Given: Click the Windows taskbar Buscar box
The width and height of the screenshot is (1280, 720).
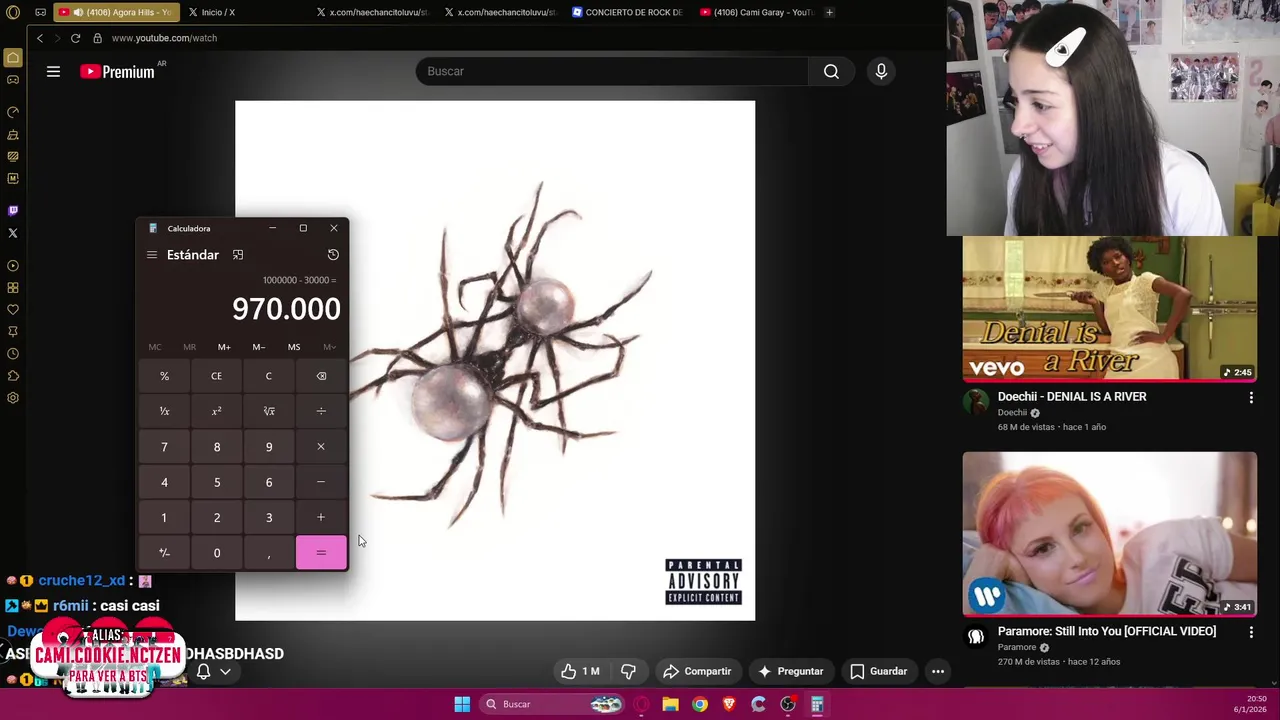Looking at the screenshot, I should 552,704.
